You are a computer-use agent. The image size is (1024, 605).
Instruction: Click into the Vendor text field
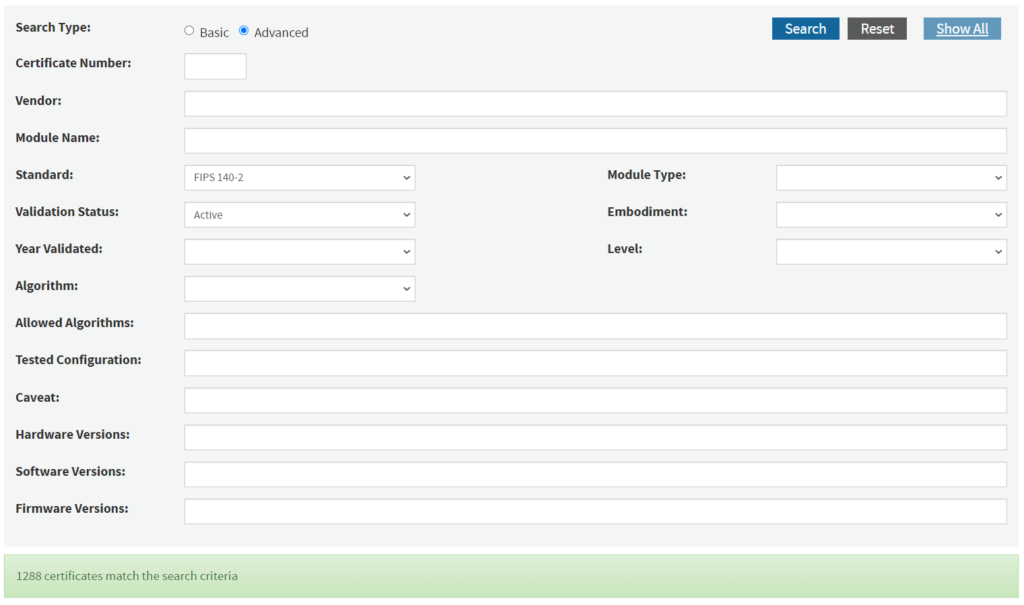tap(595, 104)
